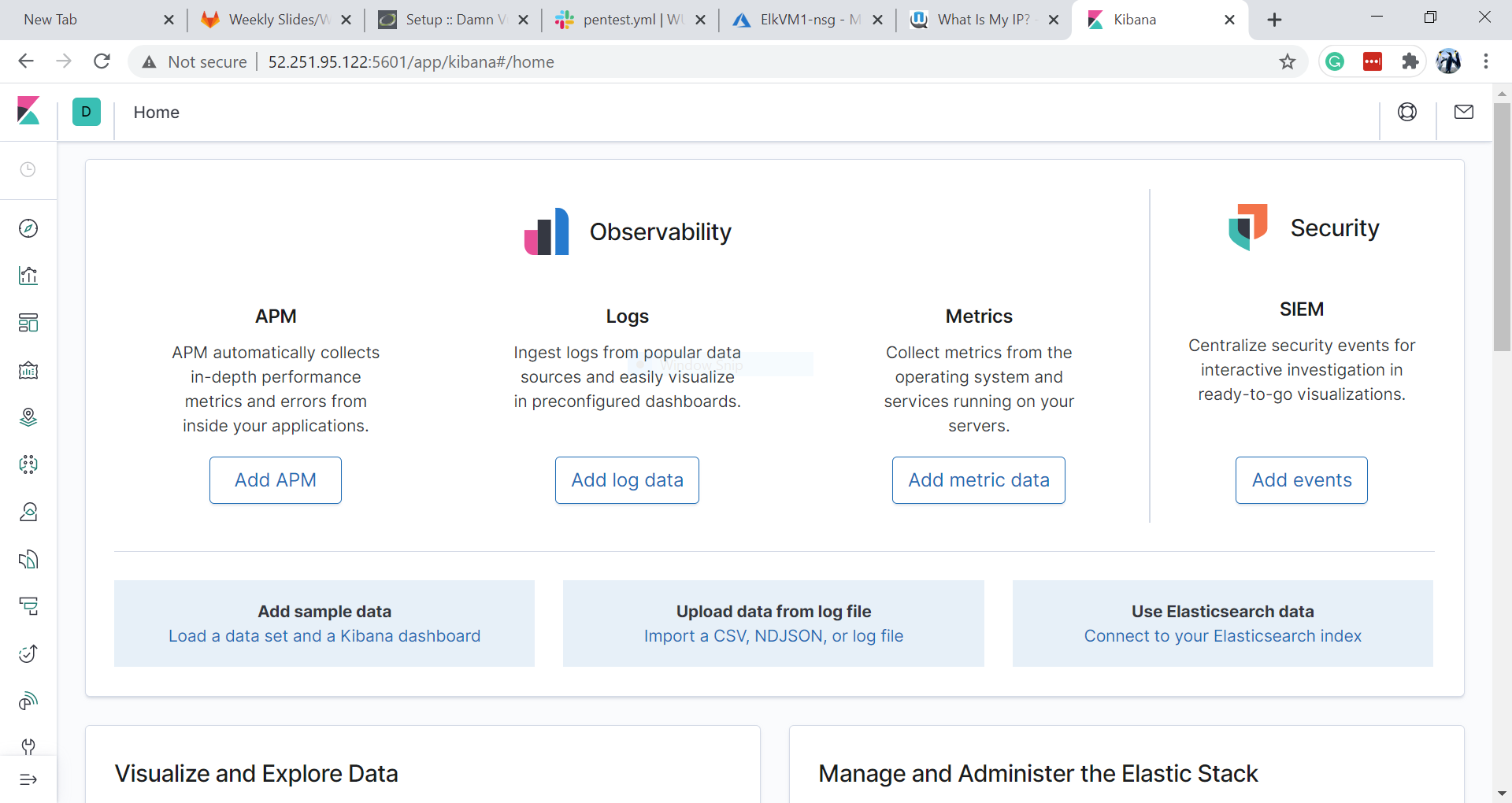
Task: Switch to the pentest.yml tab
Action: [x=622, y=19]
